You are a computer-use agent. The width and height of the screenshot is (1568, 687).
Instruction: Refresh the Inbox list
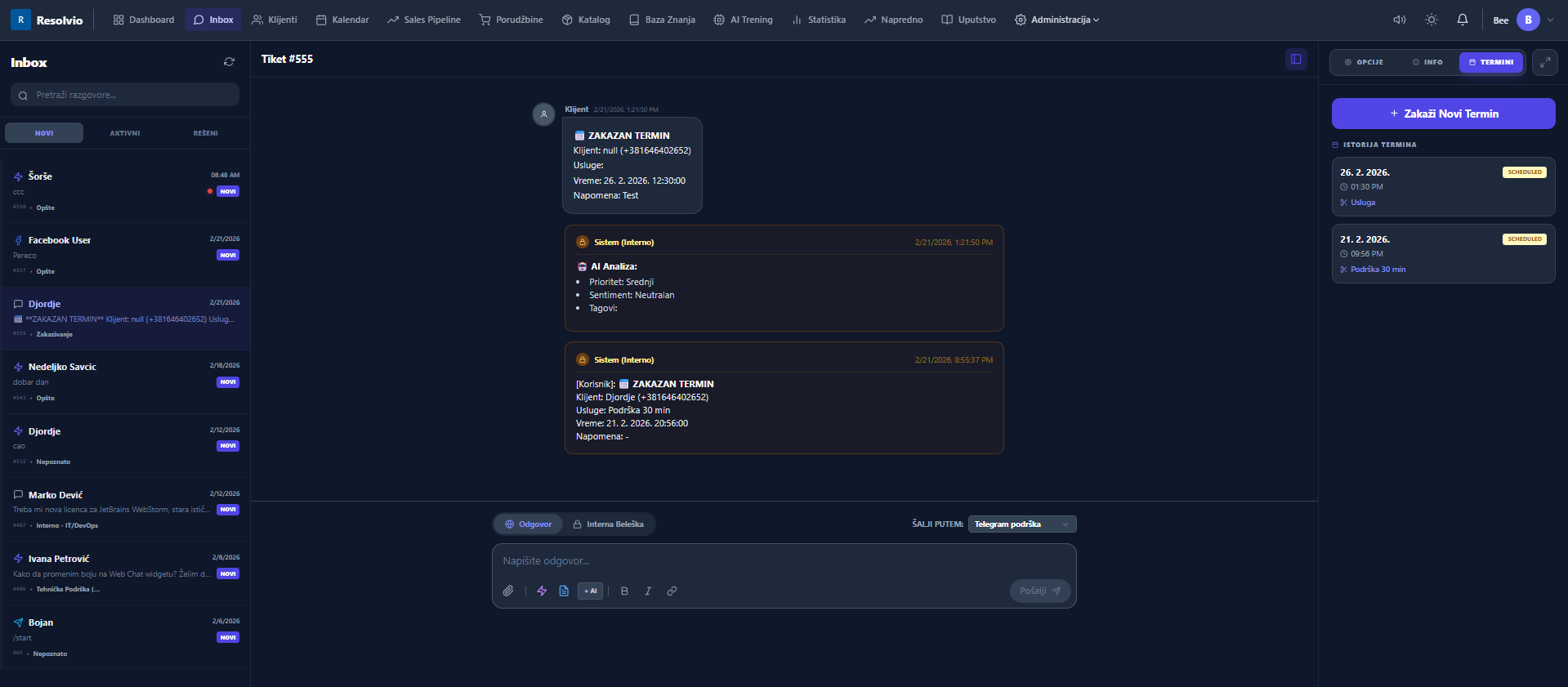tap(229, 62)
